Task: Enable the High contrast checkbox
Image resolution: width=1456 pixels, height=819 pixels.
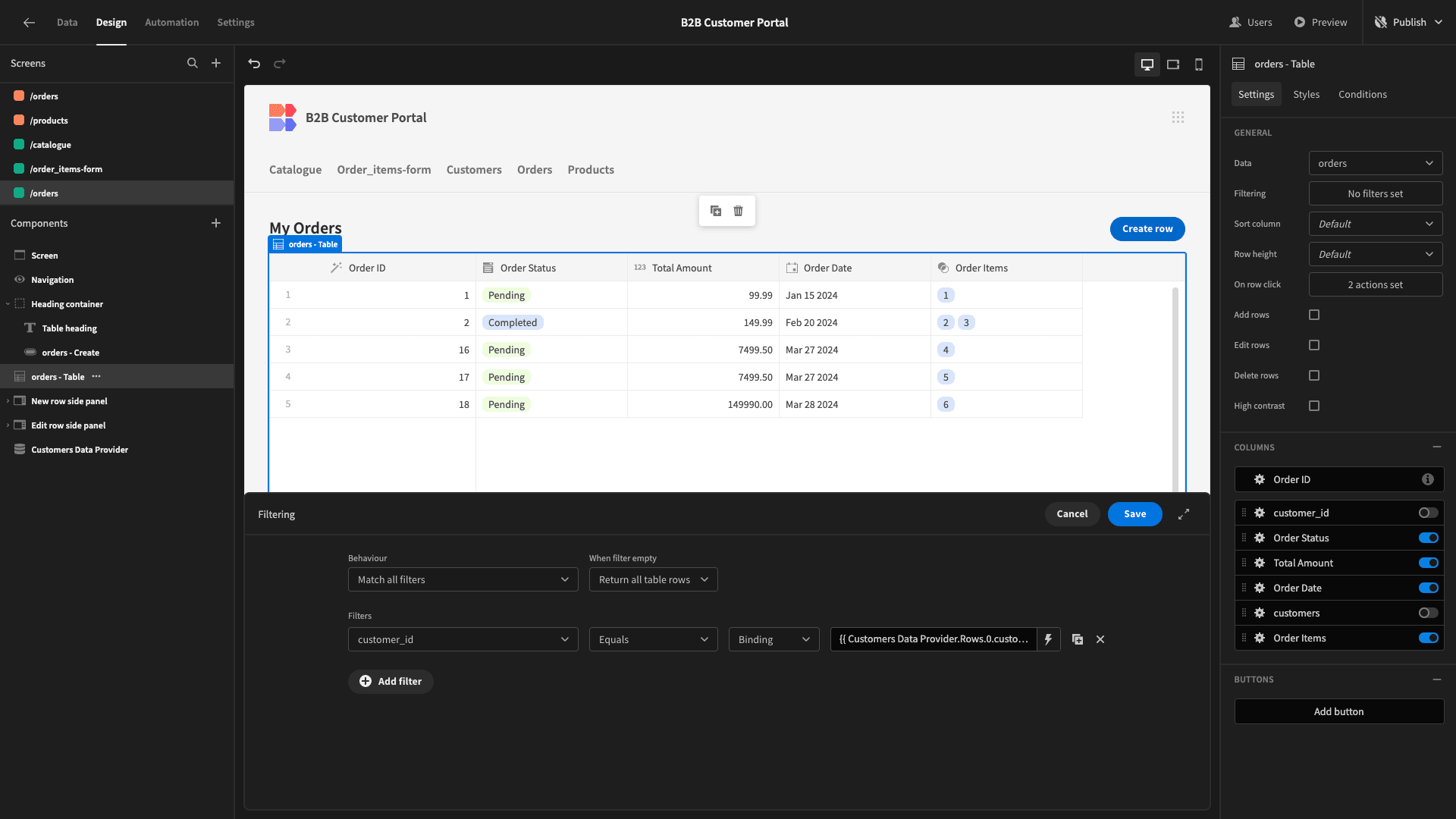Action: tap(1314, 406)
